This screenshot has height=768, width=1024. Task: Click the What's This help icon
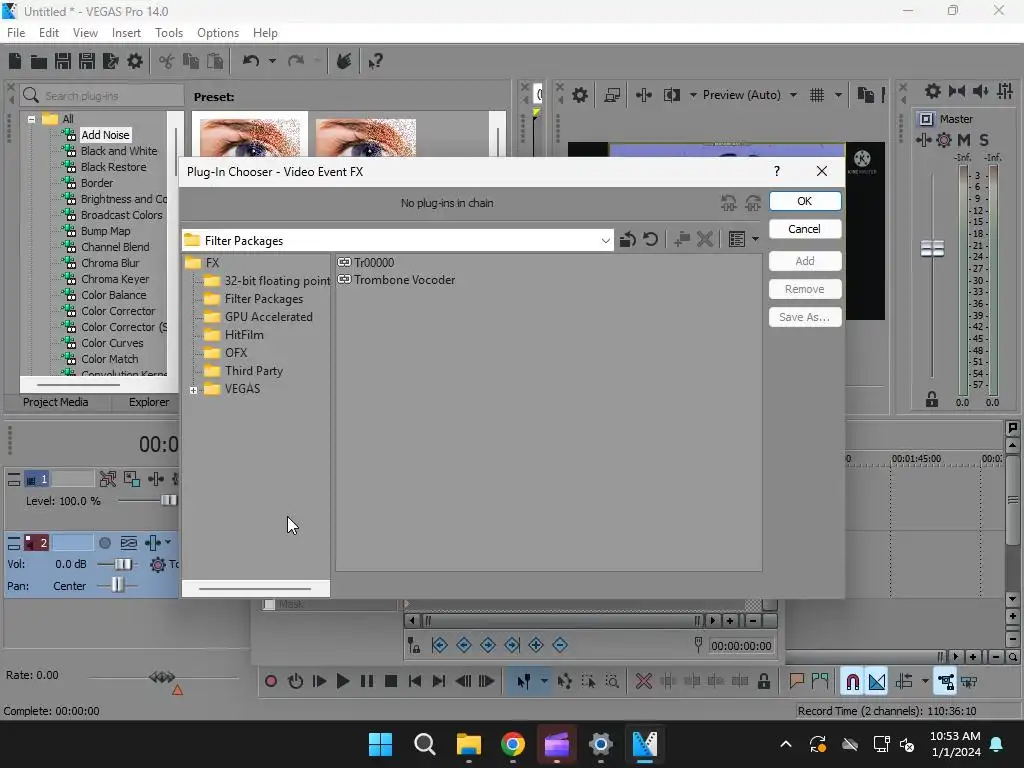pos(375,61)
